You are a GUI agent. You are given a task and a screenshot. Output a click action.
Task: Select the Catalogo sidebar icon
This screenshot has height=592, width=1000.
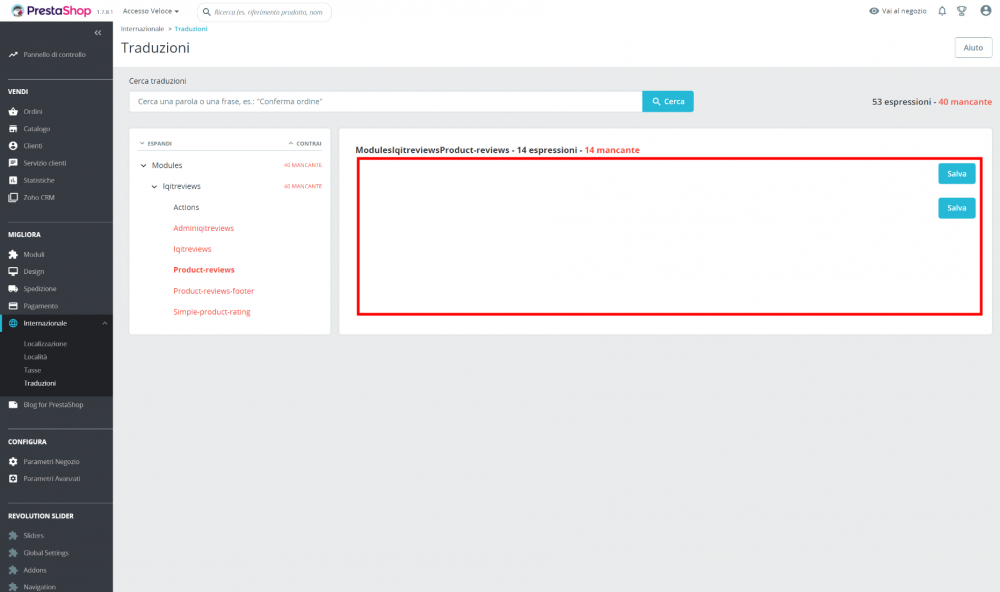click(x=13, y=128)
